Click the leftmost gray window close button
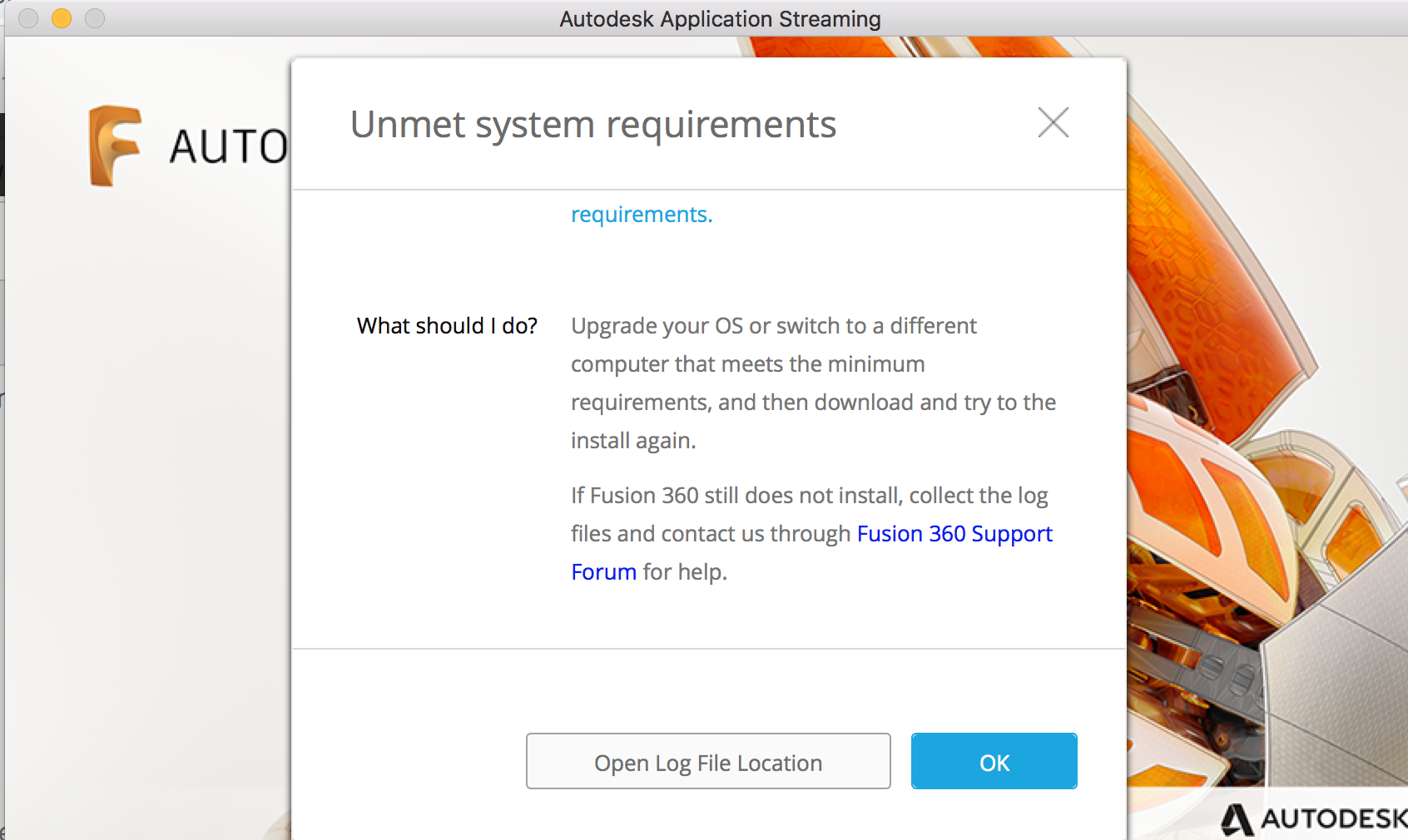Viewport: 1408px width, 840px height. click(x=28, y=18)
